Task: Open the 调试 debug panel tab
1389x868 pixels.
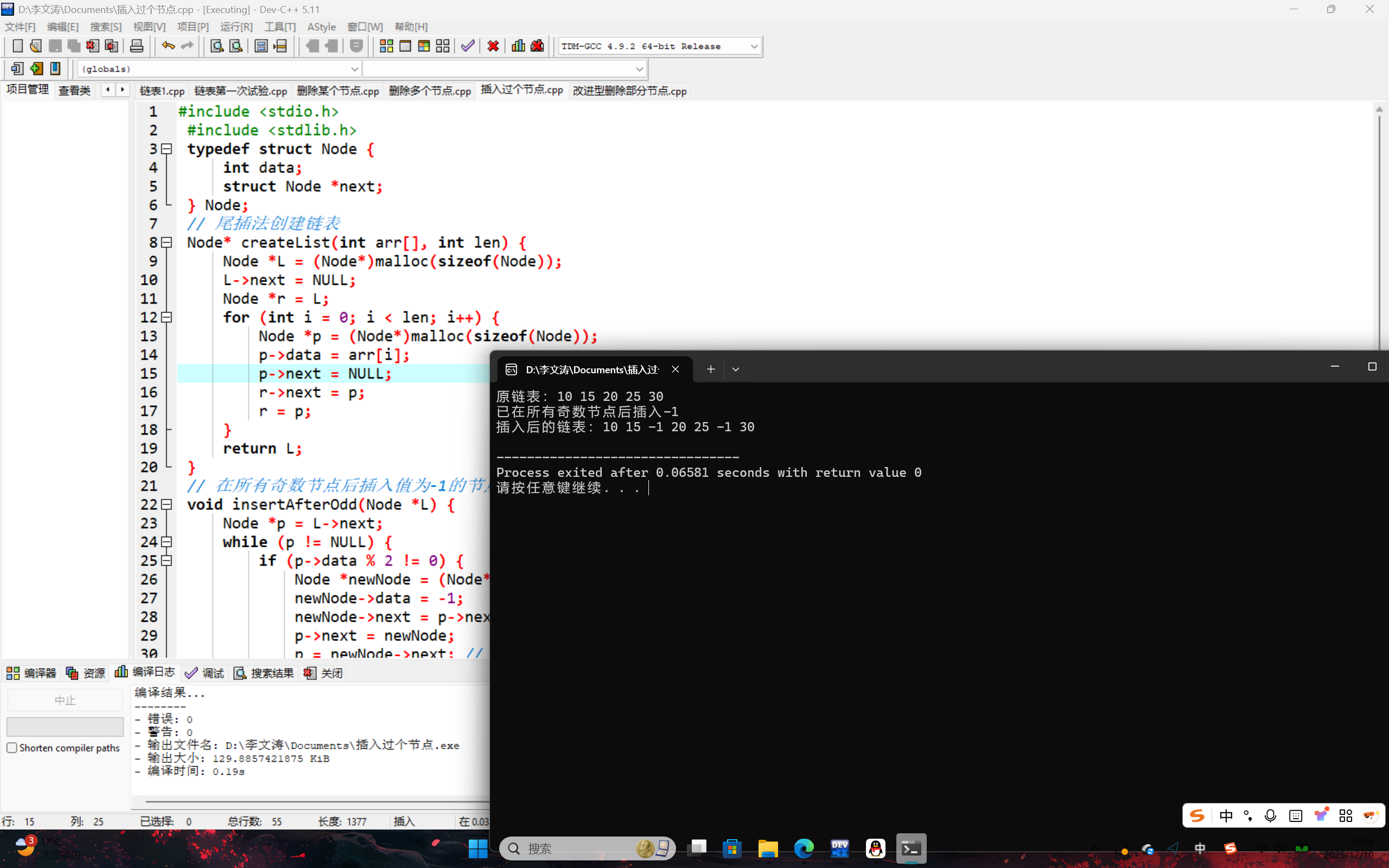Action: coord(205,673)
